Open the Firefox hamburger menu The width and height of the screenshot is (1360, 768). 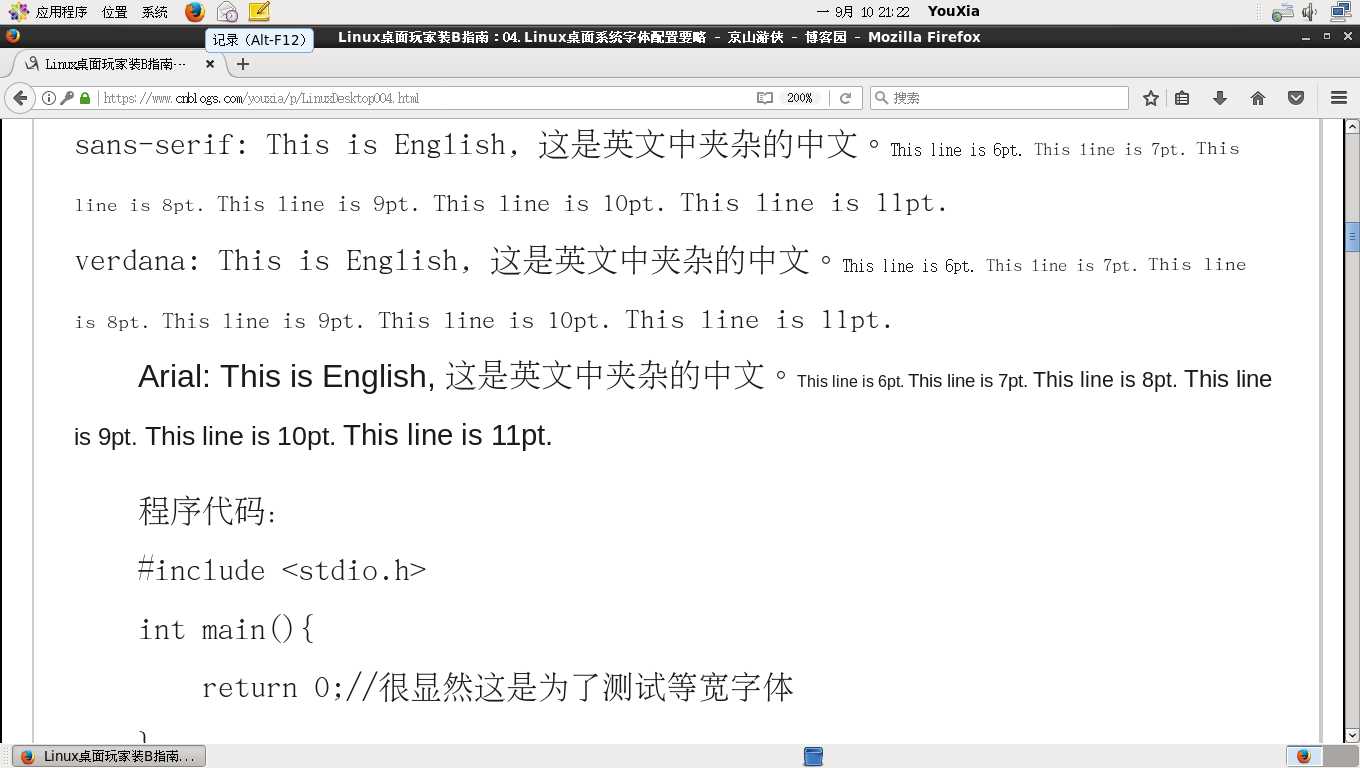pyautogui.click(x=1339, y=98)
